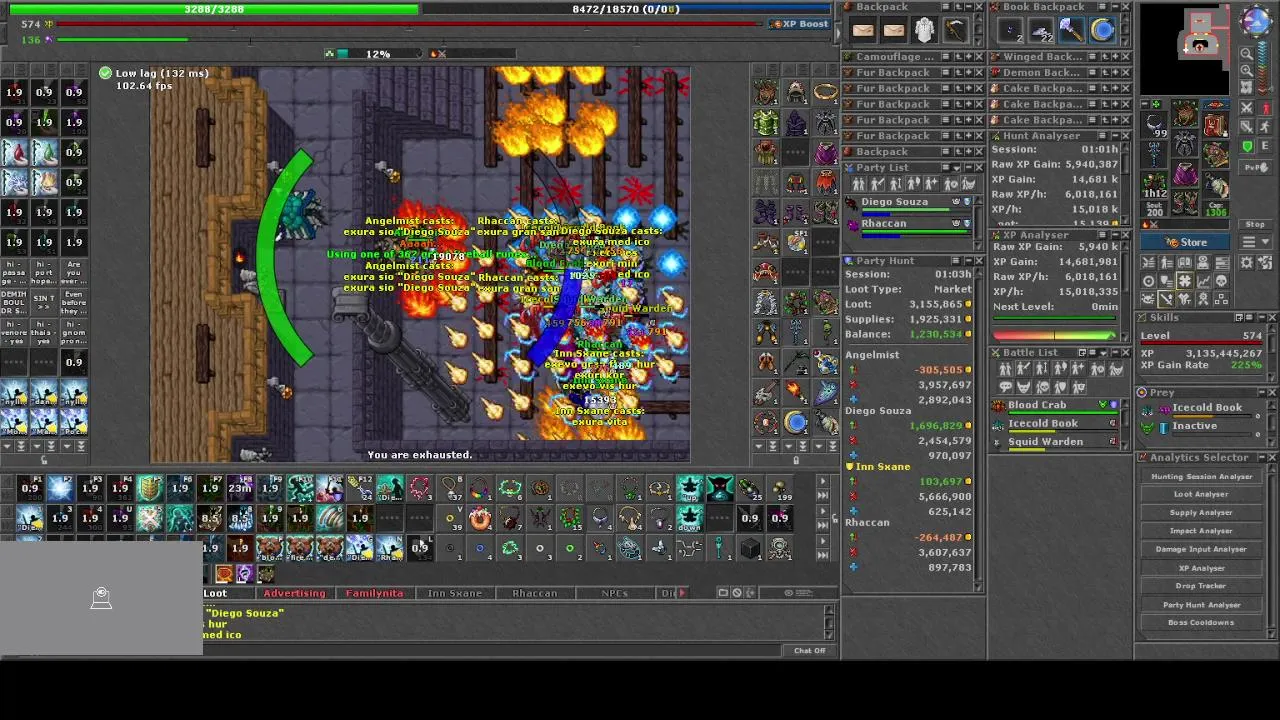Click the amulet slot showing 99
The height and width of the screenshot is (720, 1280).
[x=1155, y=124]
